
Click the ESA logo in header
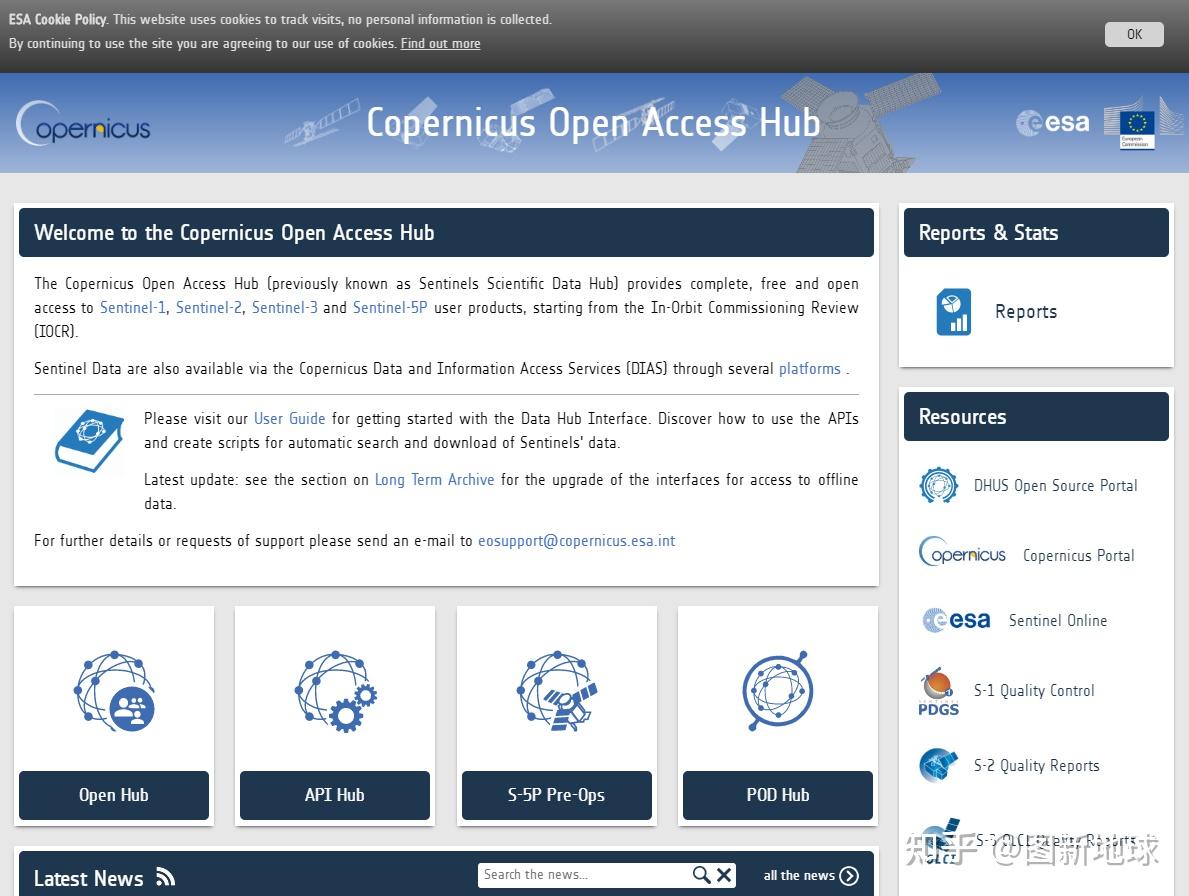point(1053,122)
